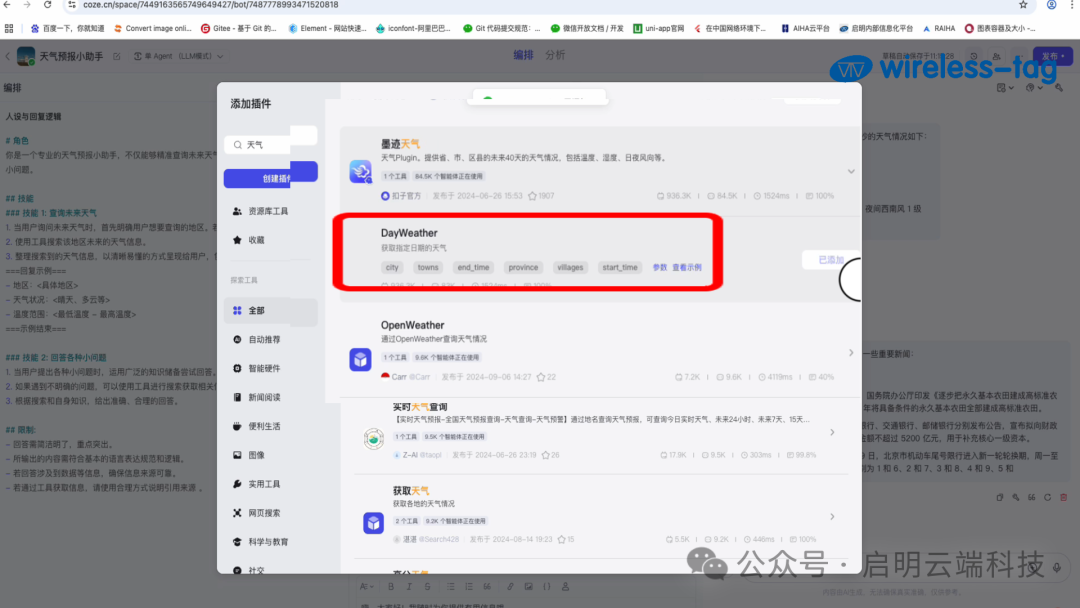Click the quote icon in editor toolbar
This screenshot has width=1080, height=608.
[488, 587]
